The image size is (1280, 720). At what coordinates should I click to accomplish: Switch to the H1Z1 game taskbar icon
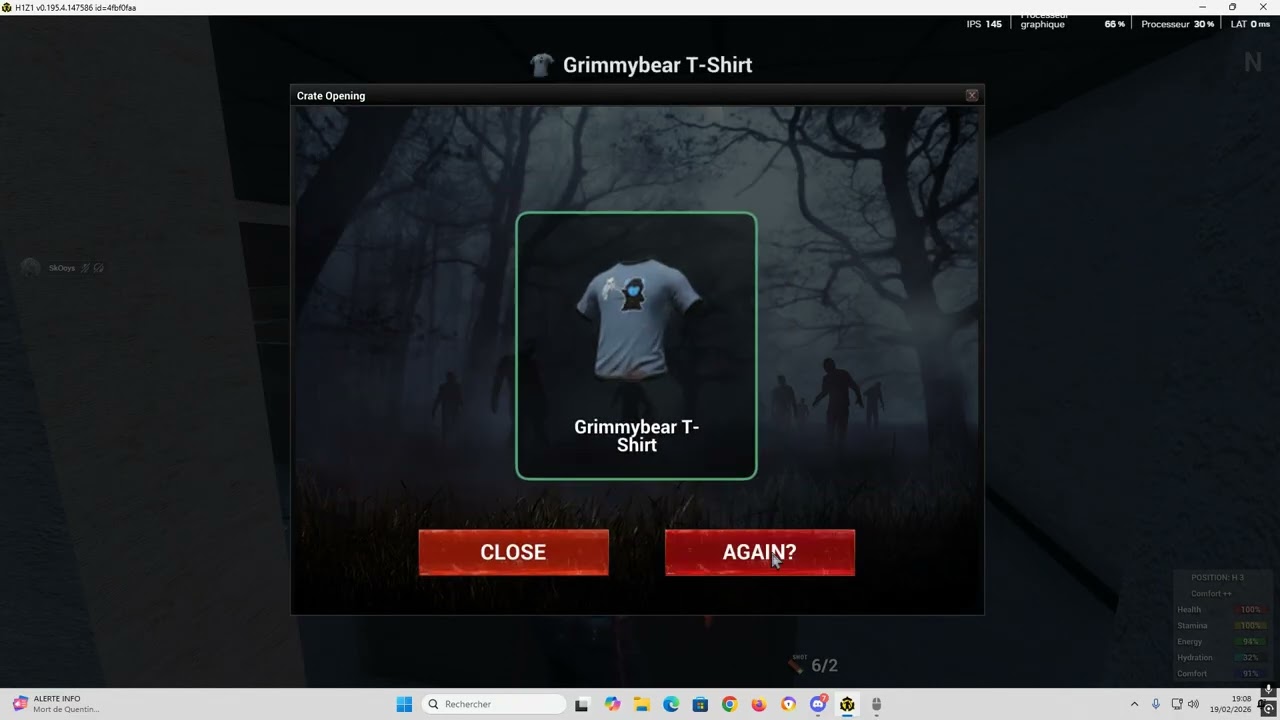[848, 704]
